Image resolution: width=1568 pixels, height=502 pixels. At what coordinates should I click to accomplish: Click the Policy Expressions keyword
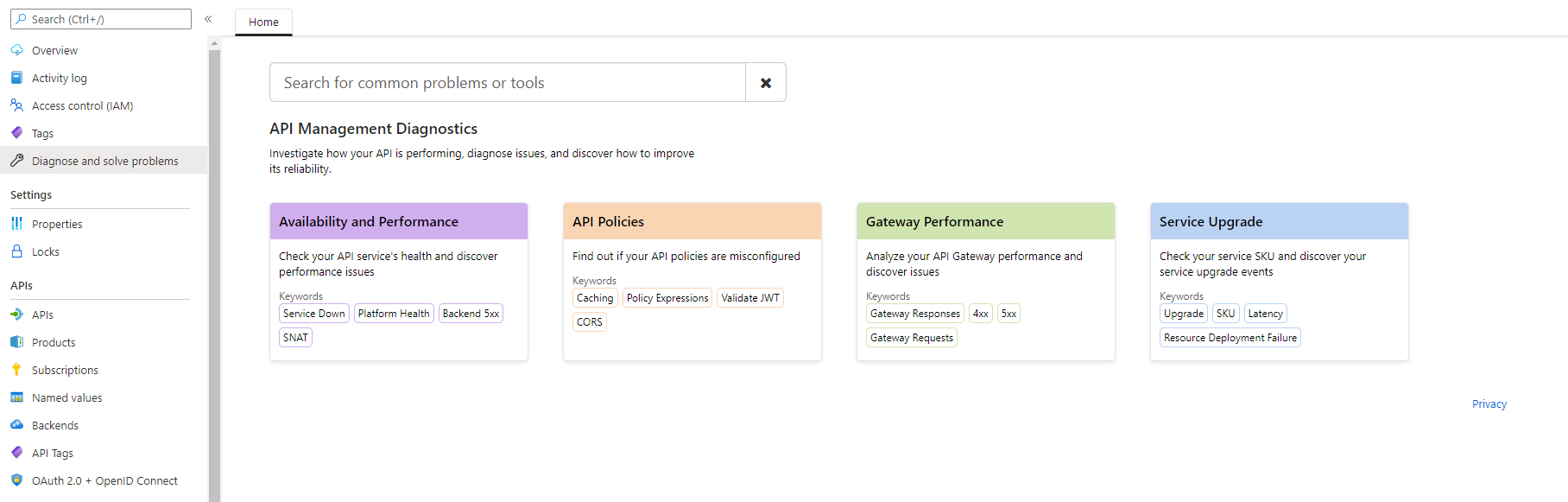coord(667,298)
